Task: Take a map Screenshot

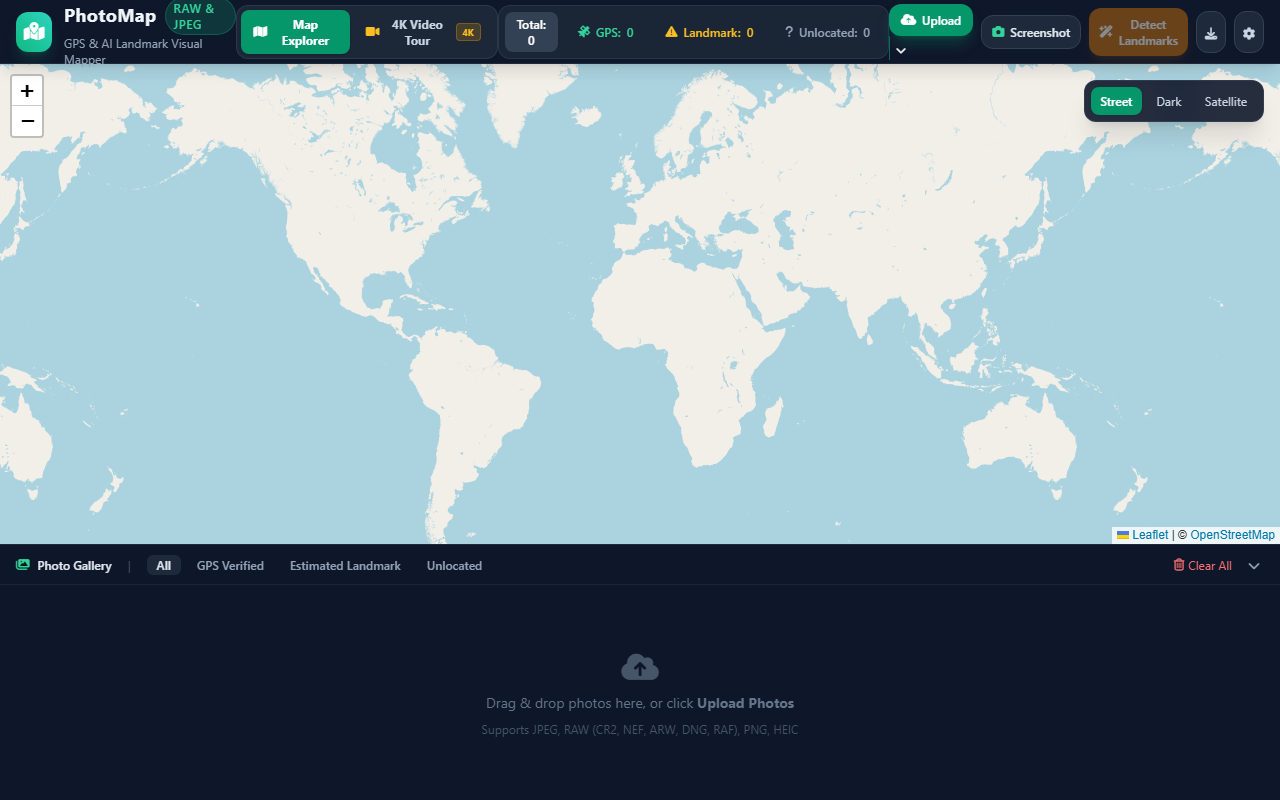Action: [x=1031, y=32]
